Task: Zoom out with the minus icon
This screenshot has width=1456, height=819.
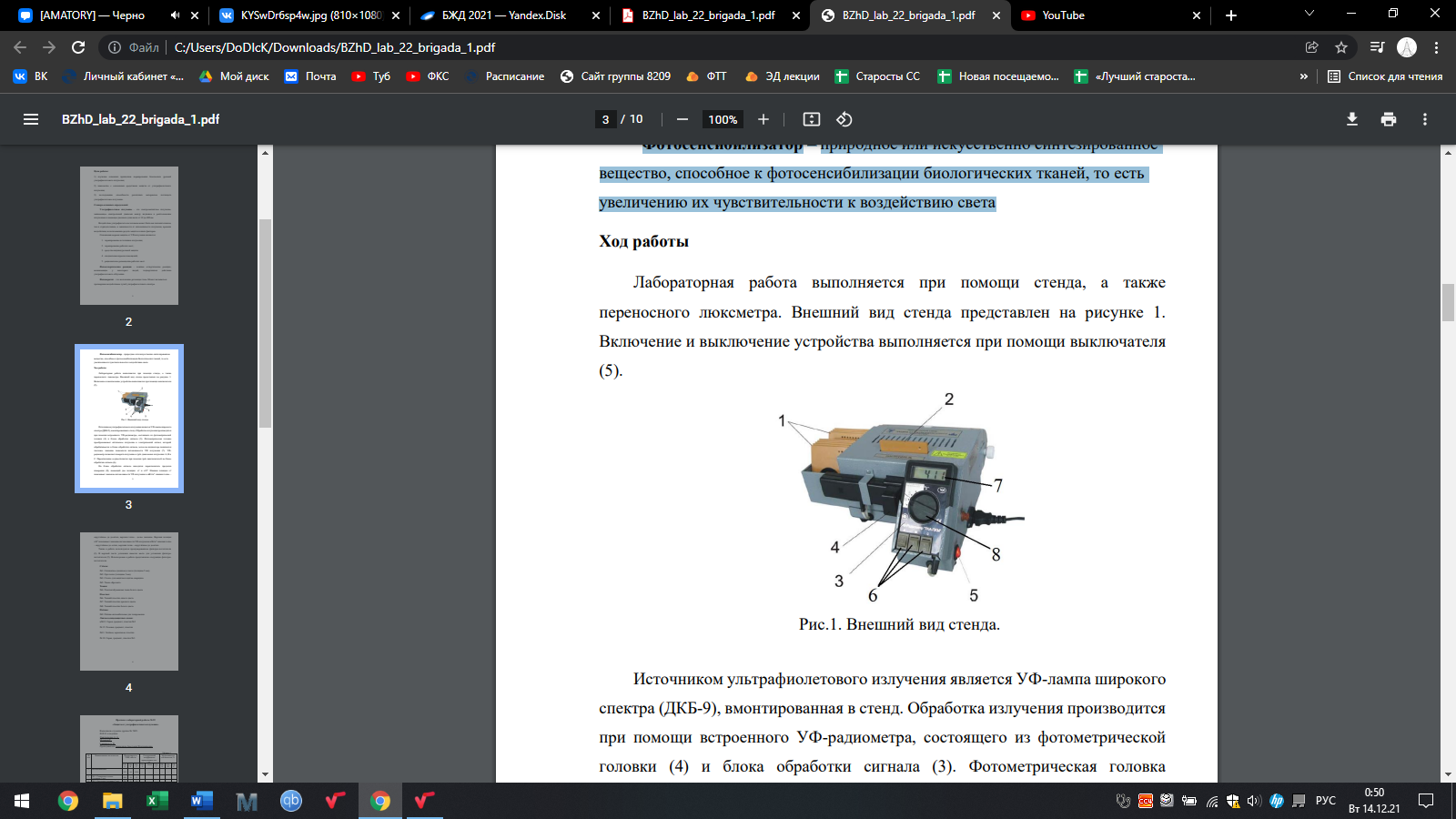Action: (682, 119)
